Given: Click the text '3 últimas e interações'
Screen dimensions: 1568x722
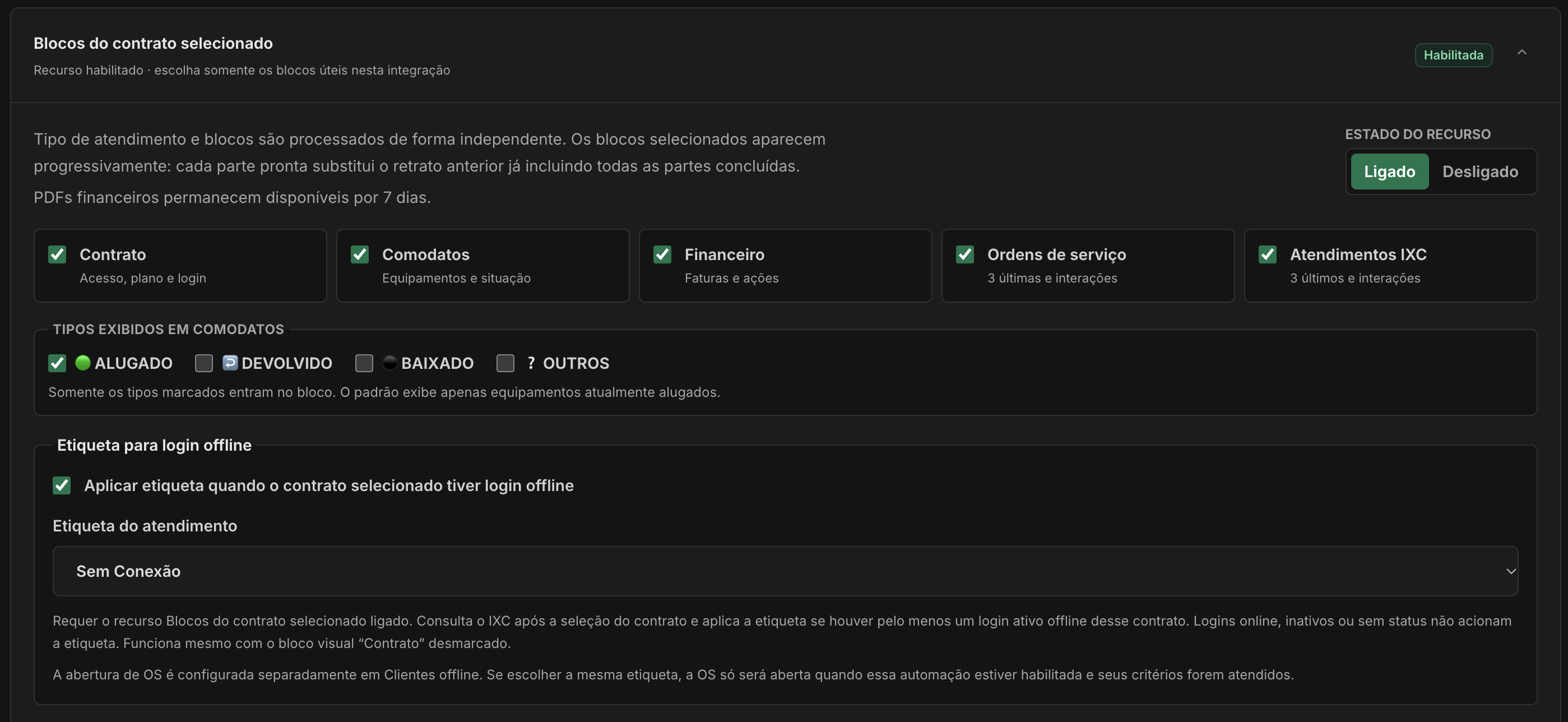Looking at the screenshot, I should (x=1052, y=278).
